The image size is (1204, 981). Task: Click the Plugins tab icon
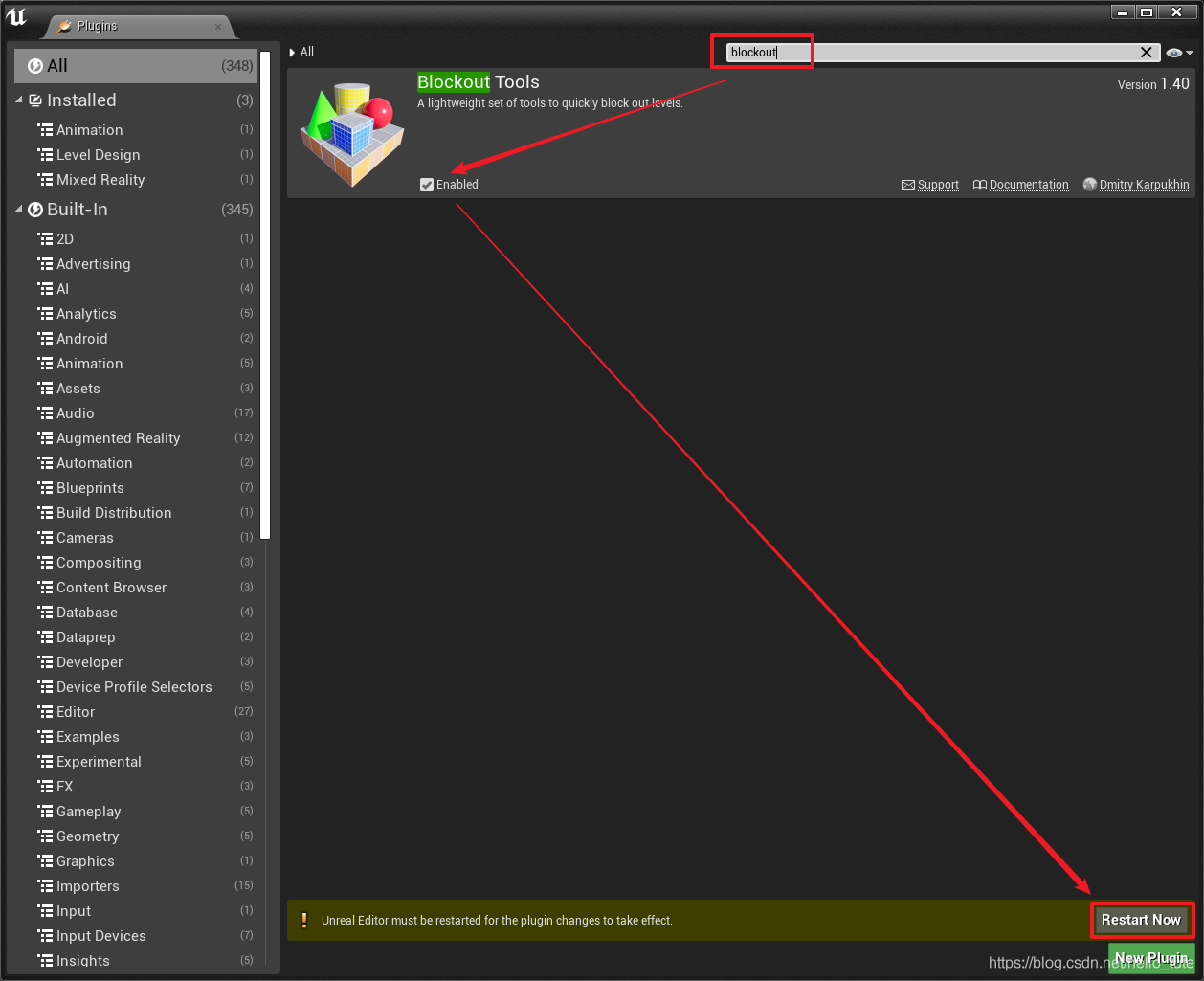(x=64, y=26)
